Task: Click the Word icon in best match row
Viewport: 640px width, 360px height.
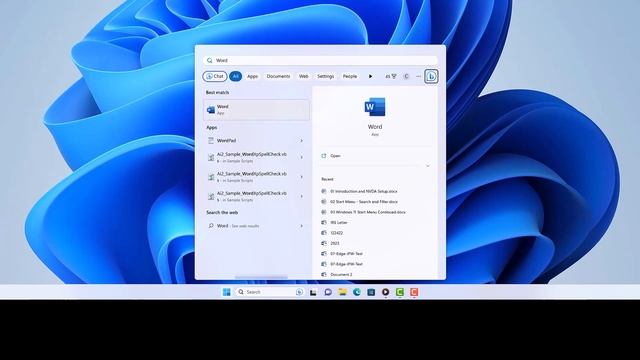Action: [211, 110]
